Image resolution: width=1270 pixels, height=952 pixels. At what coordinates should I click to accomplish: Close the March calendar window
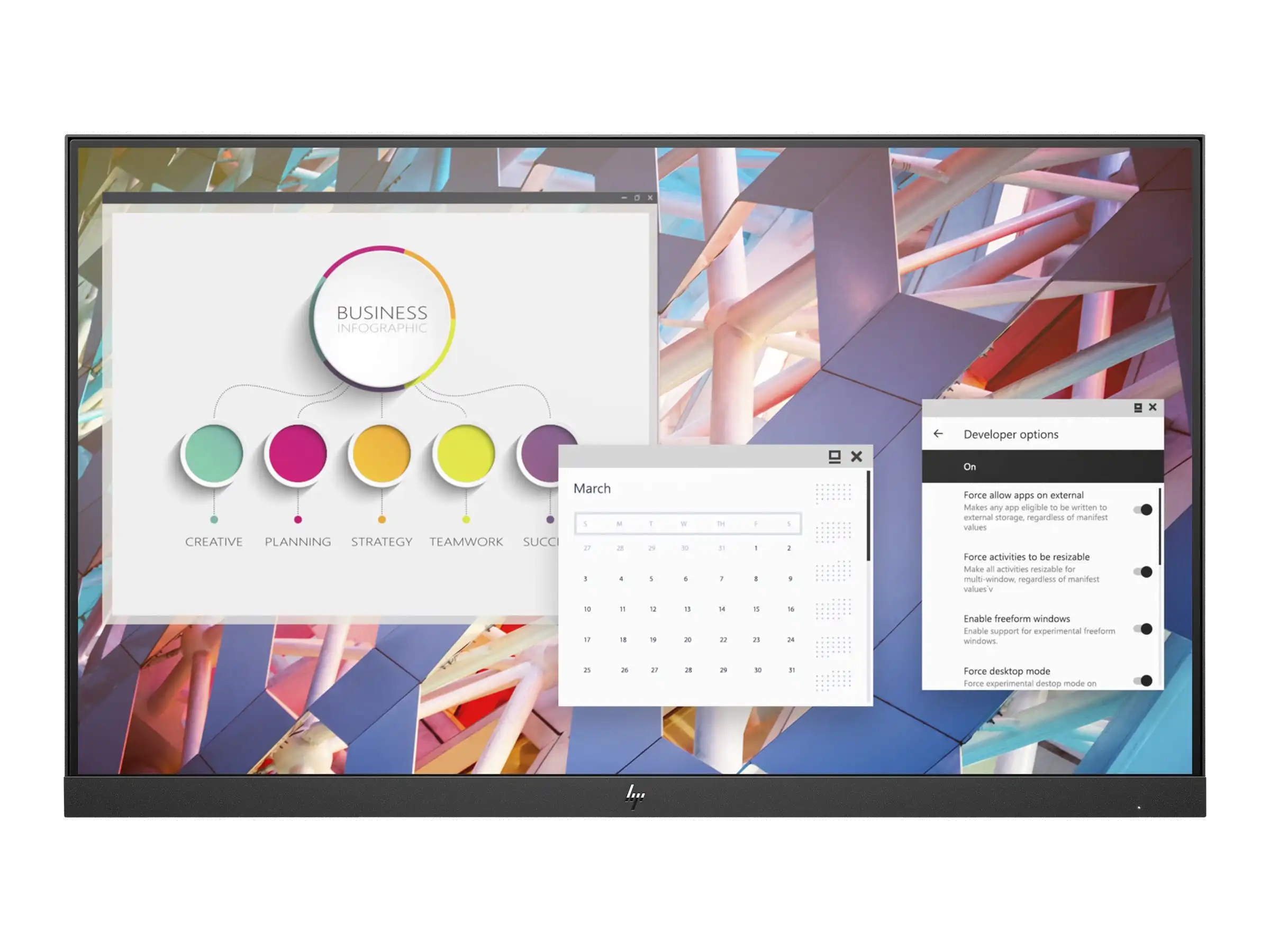(856, 456)
